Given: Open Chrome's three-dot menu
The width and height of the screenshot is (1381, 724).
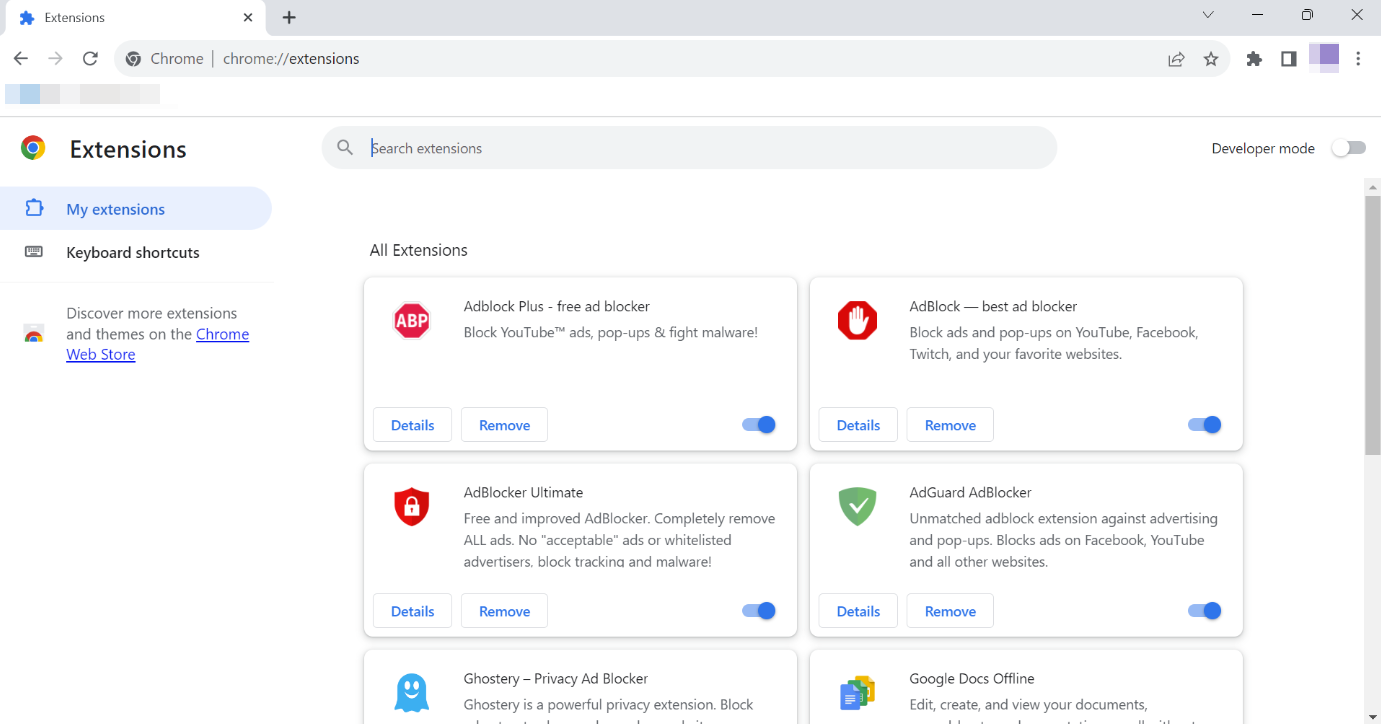Looking at the screenshot, I should pyautogui.click(x=1358, y=59).
